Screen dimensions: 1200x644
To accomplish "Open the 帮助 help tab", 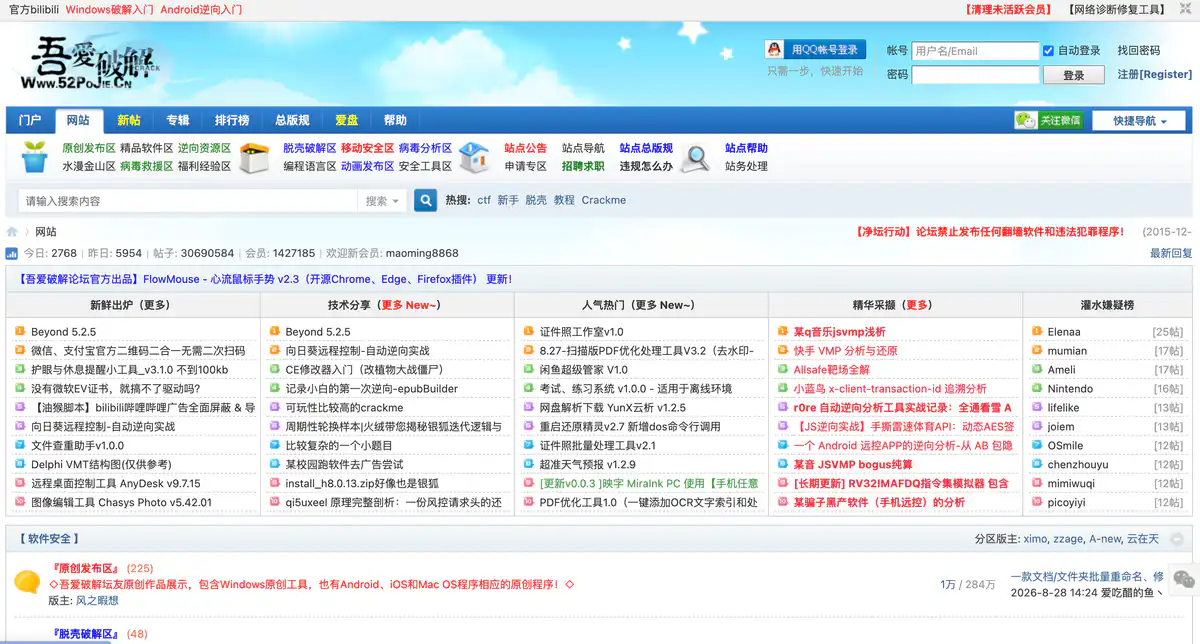I will coord(396,120).
